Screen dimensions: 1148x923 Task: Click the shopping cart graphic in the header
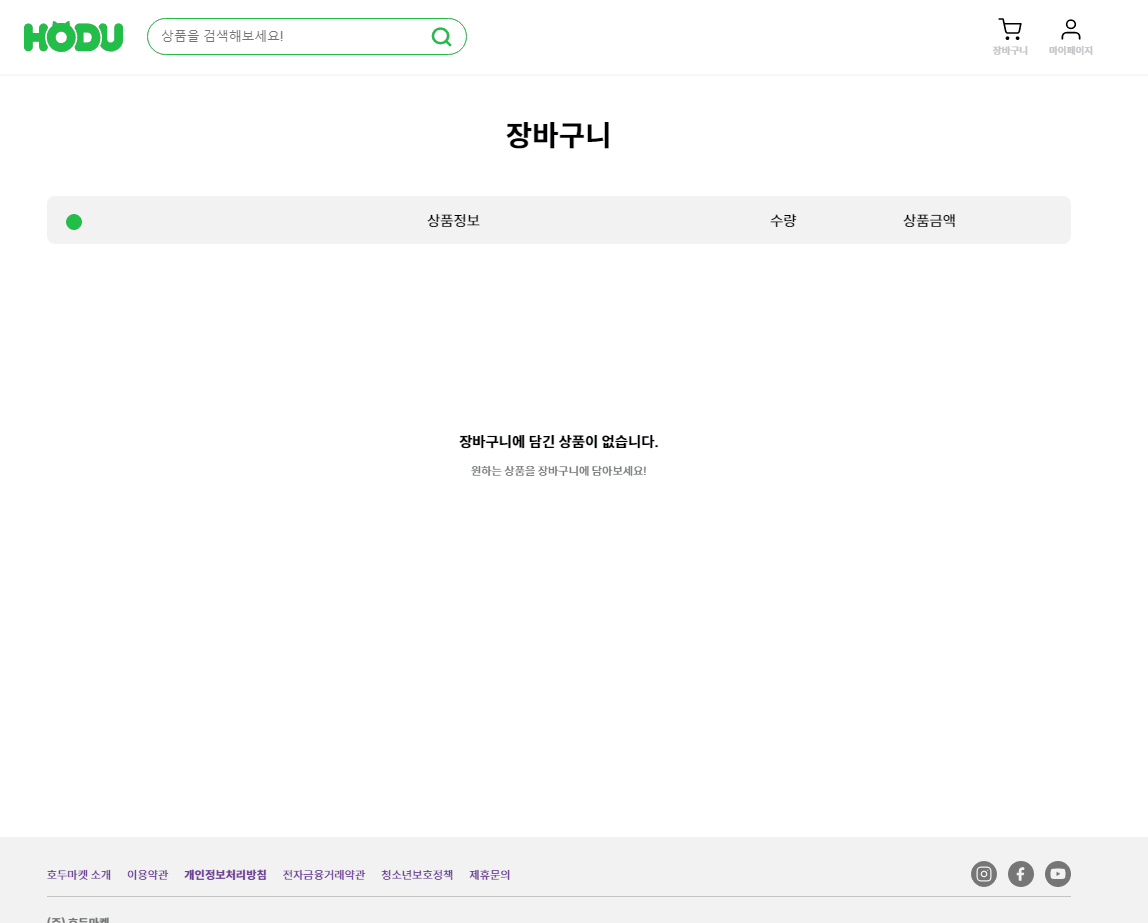(x=1009, y=29)
